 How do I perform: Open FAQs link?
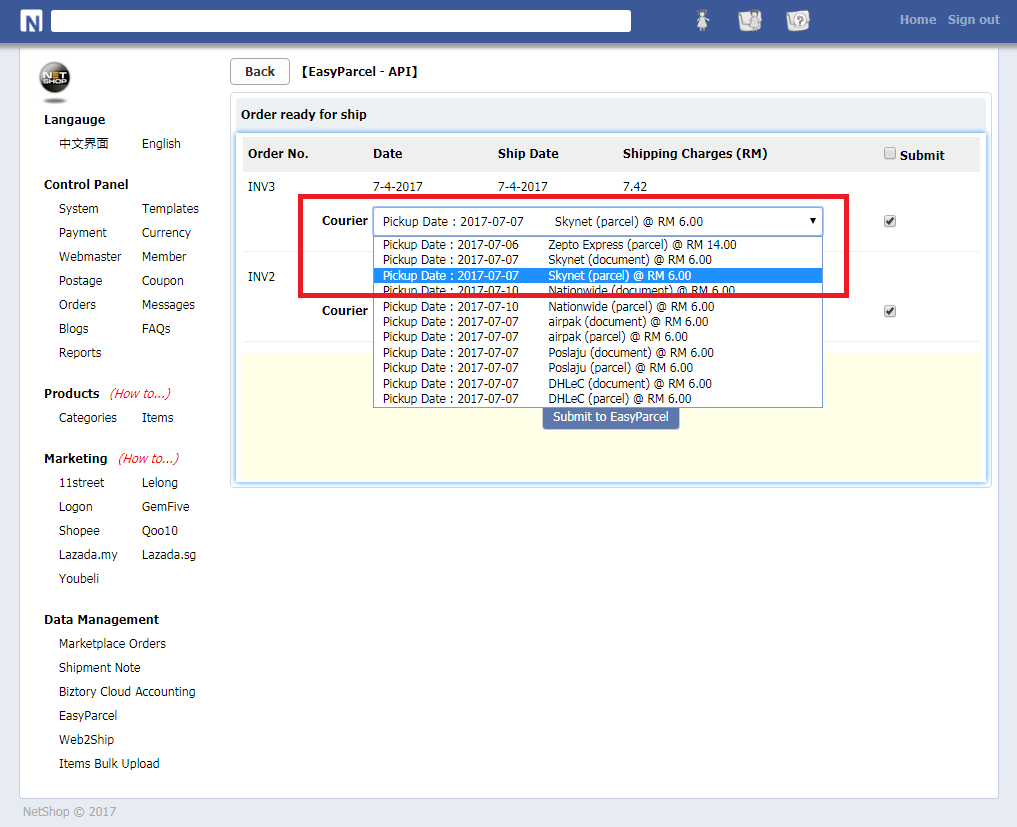coord(156,329)
